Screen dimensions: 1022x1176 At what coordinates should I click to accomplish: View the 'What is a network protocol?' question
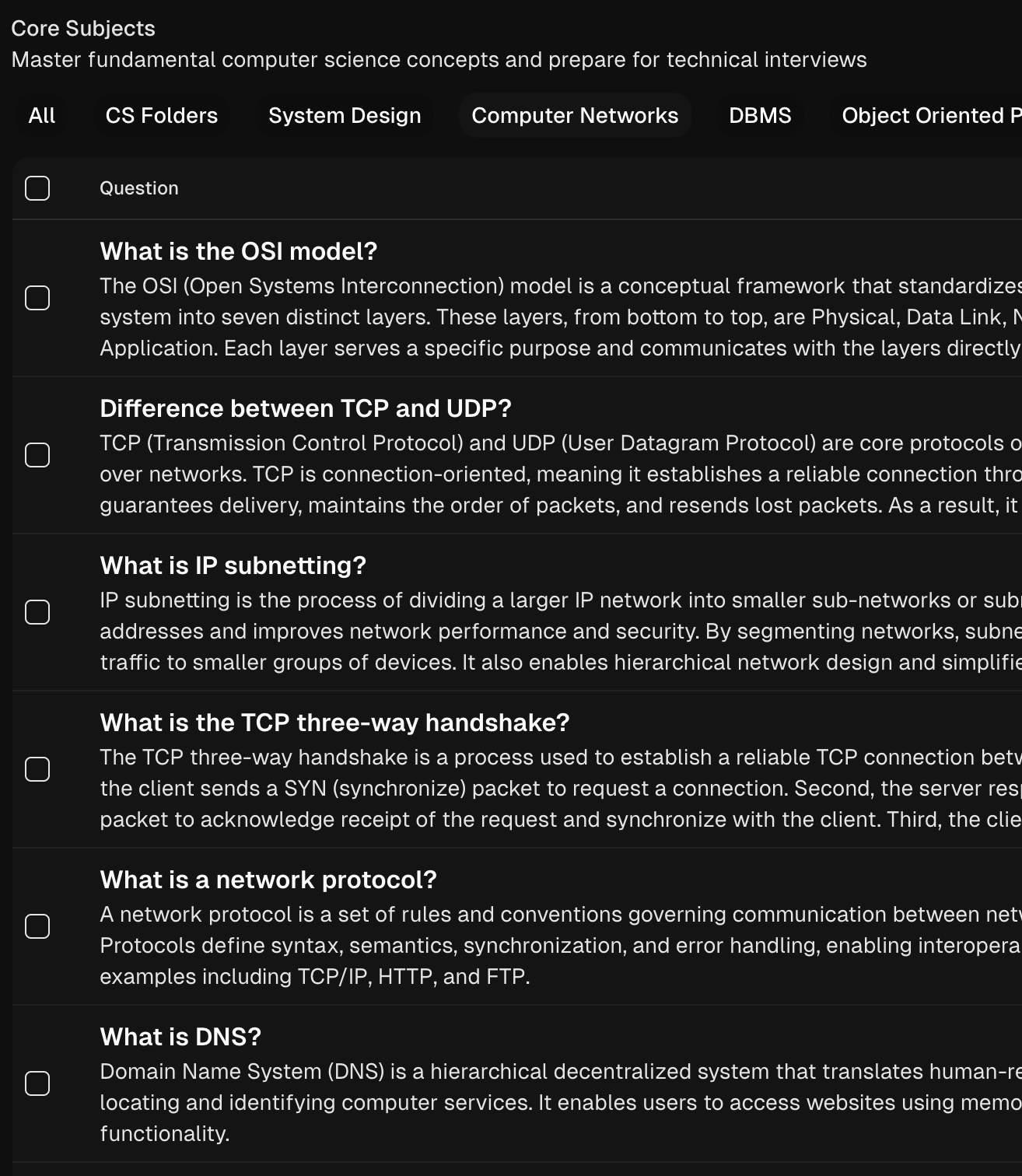pyautogui.click(x=268, y=880)
